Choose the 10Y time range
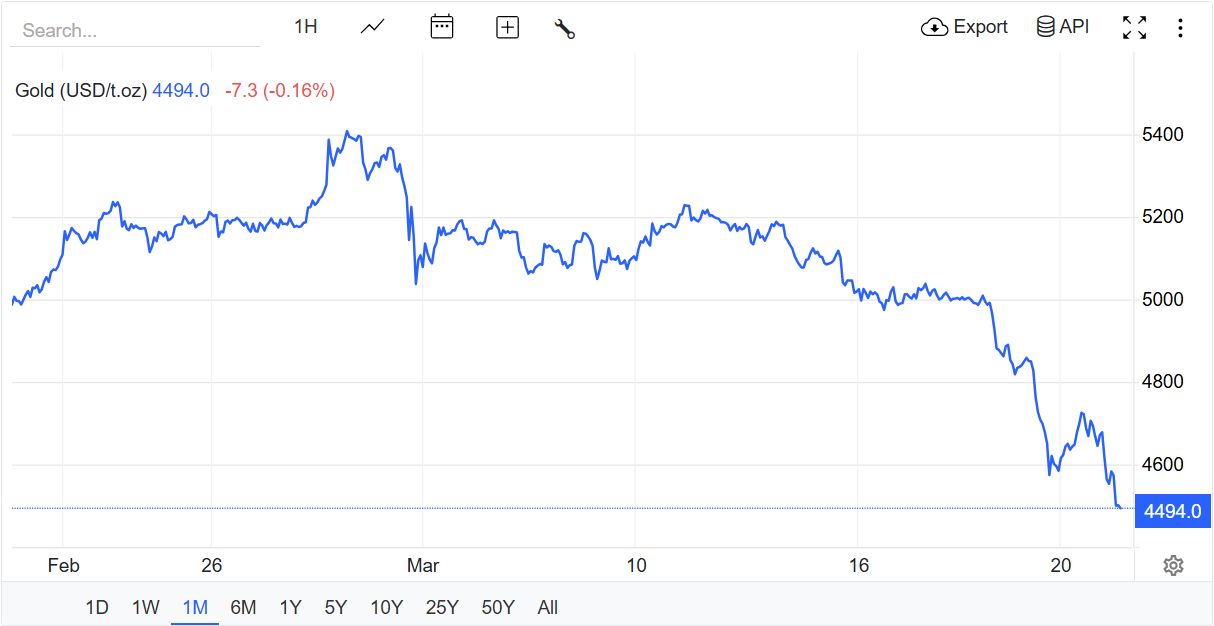 coord(386,607)
